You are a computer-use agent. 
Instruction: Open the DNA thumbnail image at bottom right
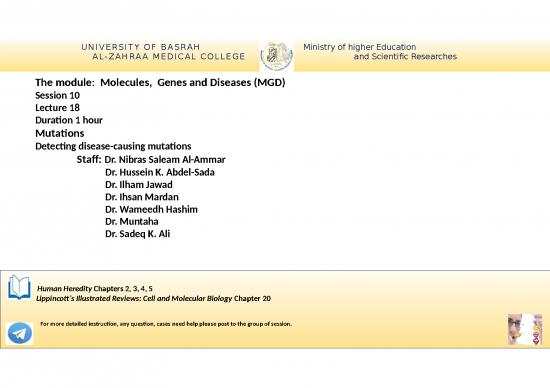pos(525,329)
